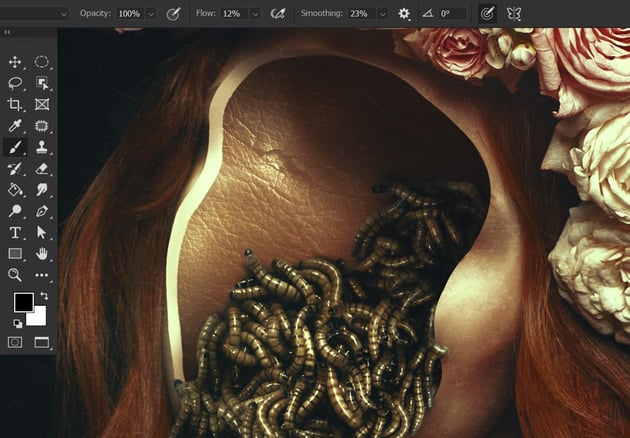Viewport: 630px width, 438px height.
Task: Reset default foreground and background colors
Action: 17,323
